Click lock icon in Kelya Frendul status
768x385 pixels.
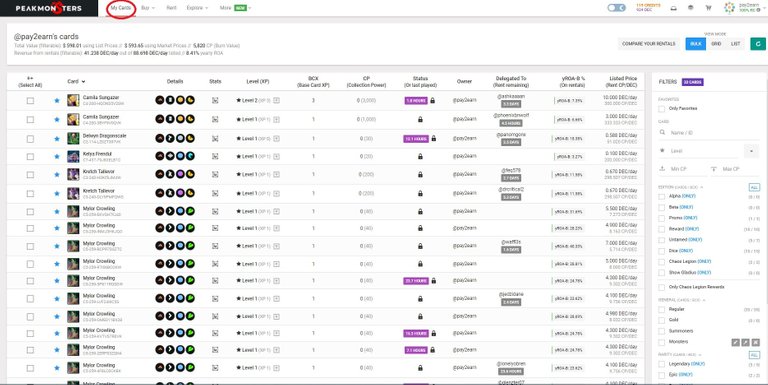click(x=420, y=157)
